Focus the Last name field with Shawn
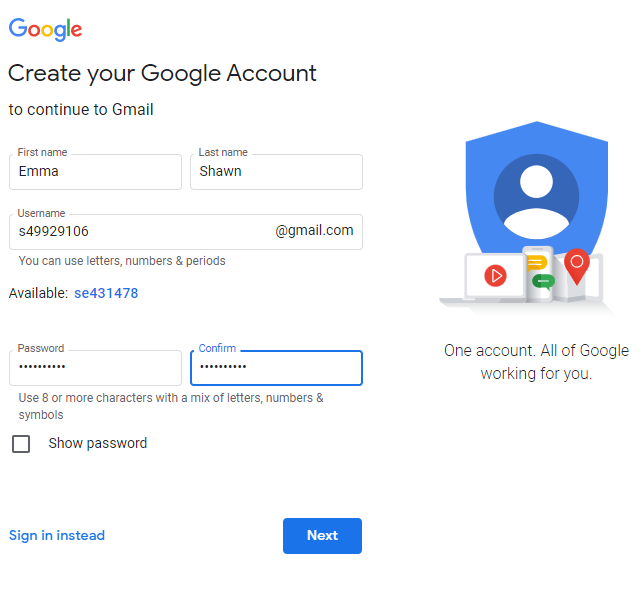 276,172
